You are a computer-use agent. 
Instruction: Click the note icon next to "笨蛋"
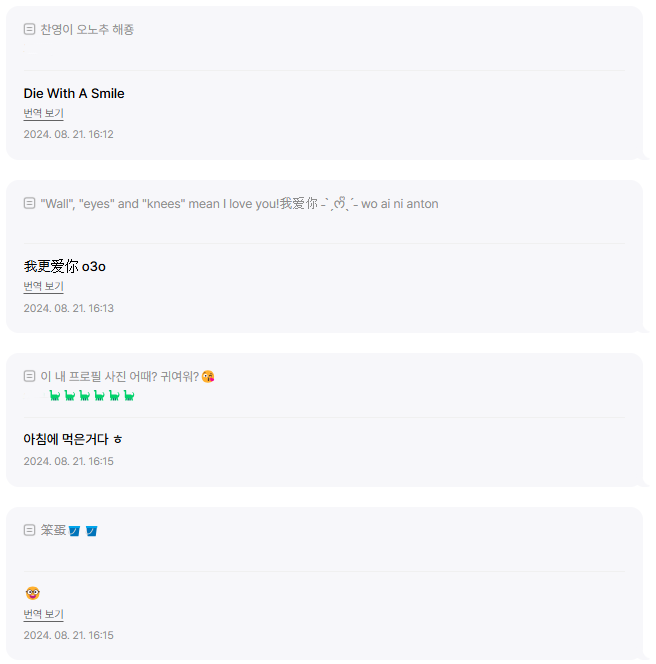(x=29, y=530)
